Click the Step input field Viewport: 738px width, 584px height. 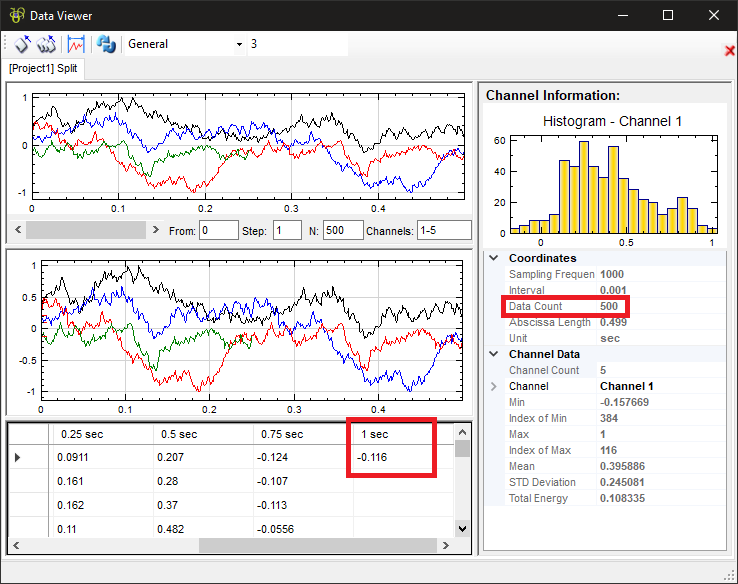(286, 230)
